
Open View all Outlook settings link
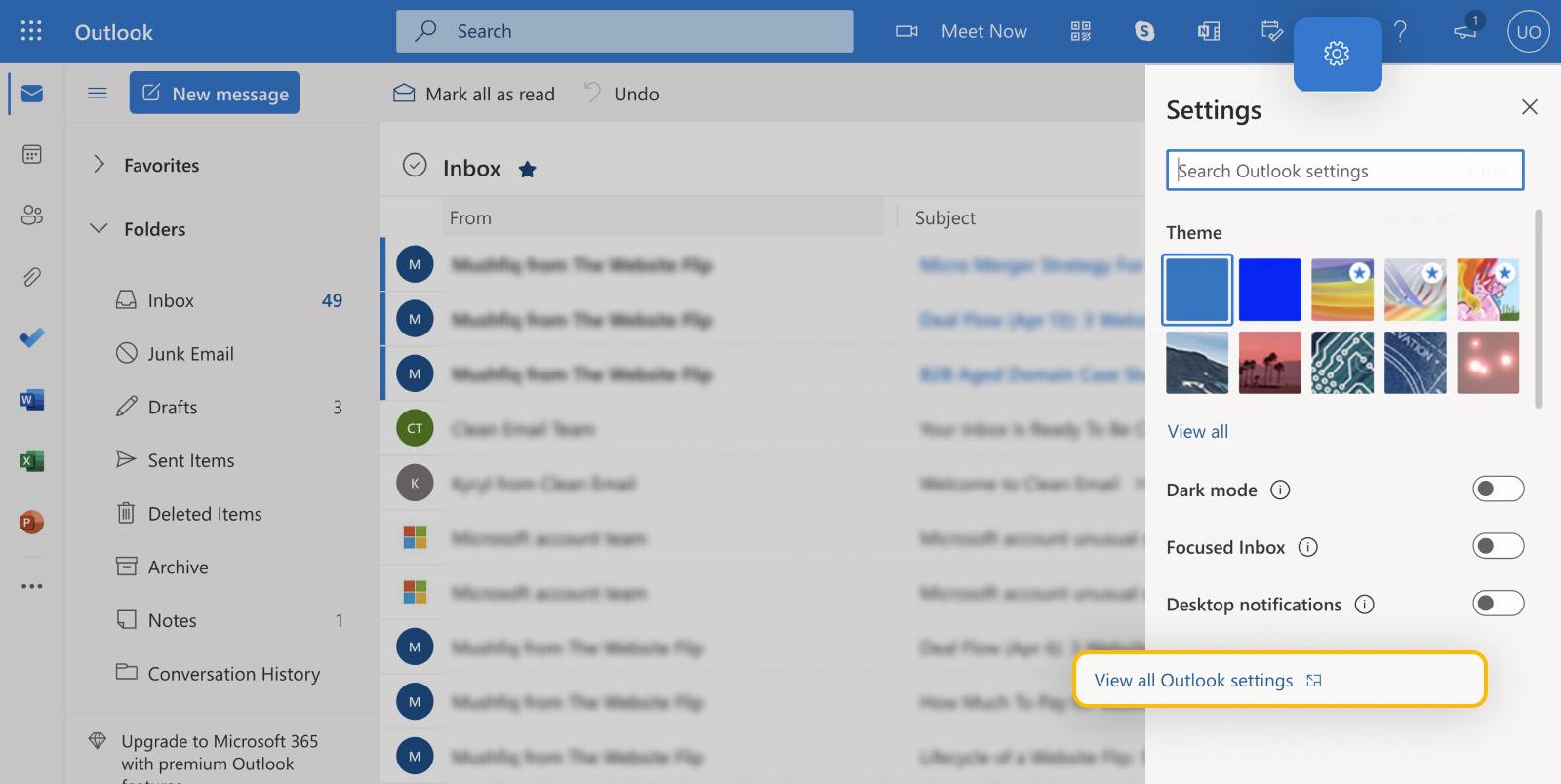point(1193,681)
